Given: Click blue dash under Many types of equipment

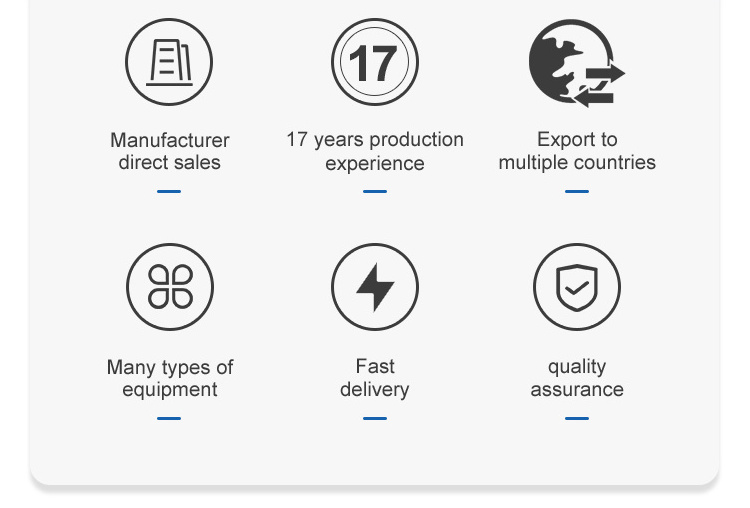Looking at the screenshot, I should point(169,418).
